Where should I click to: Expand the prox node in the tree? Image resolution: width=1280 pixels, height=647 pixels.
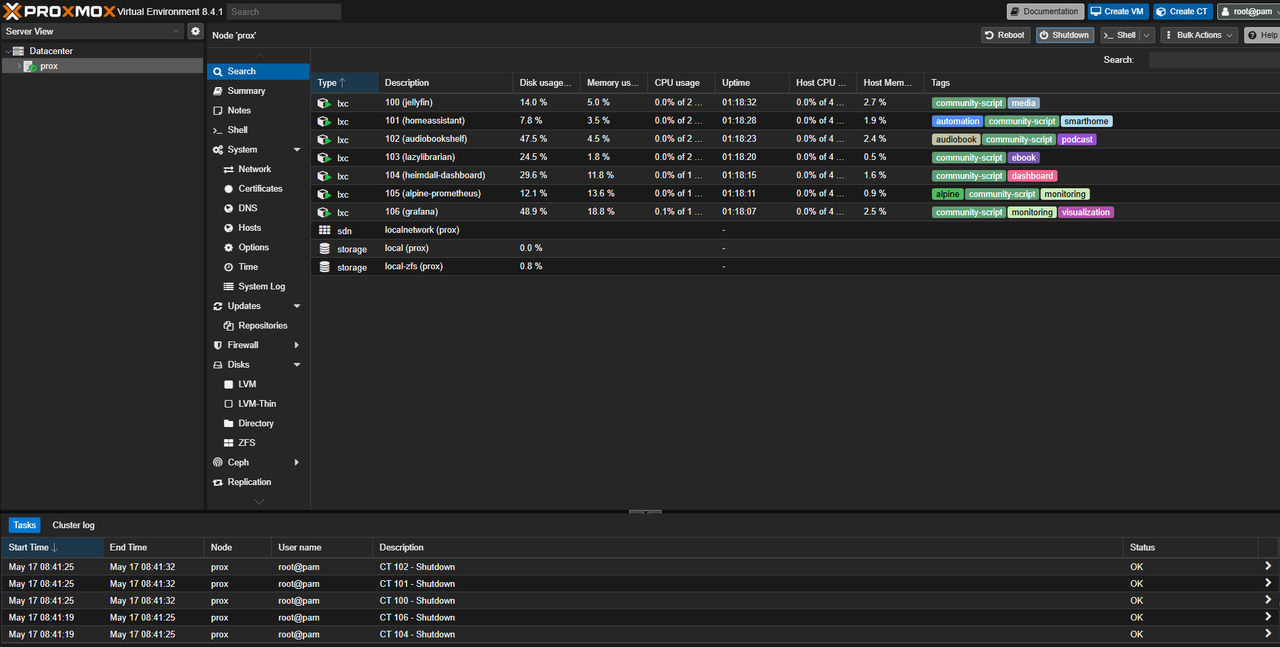click(x=18, y=66)
